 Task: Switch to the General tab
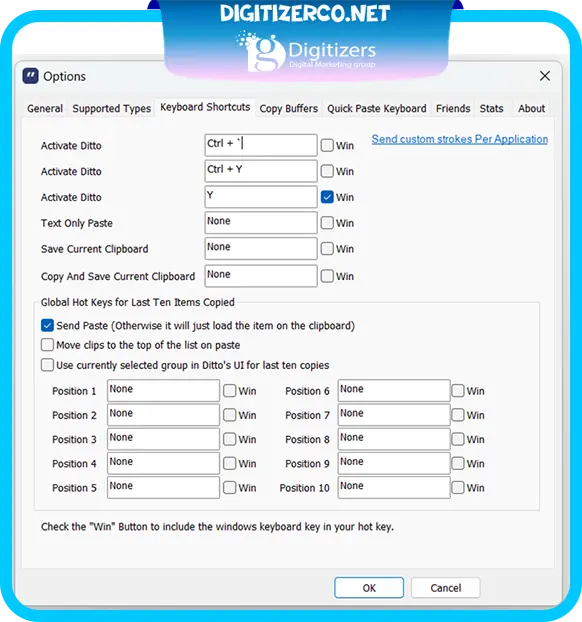(x=45, y=108)
